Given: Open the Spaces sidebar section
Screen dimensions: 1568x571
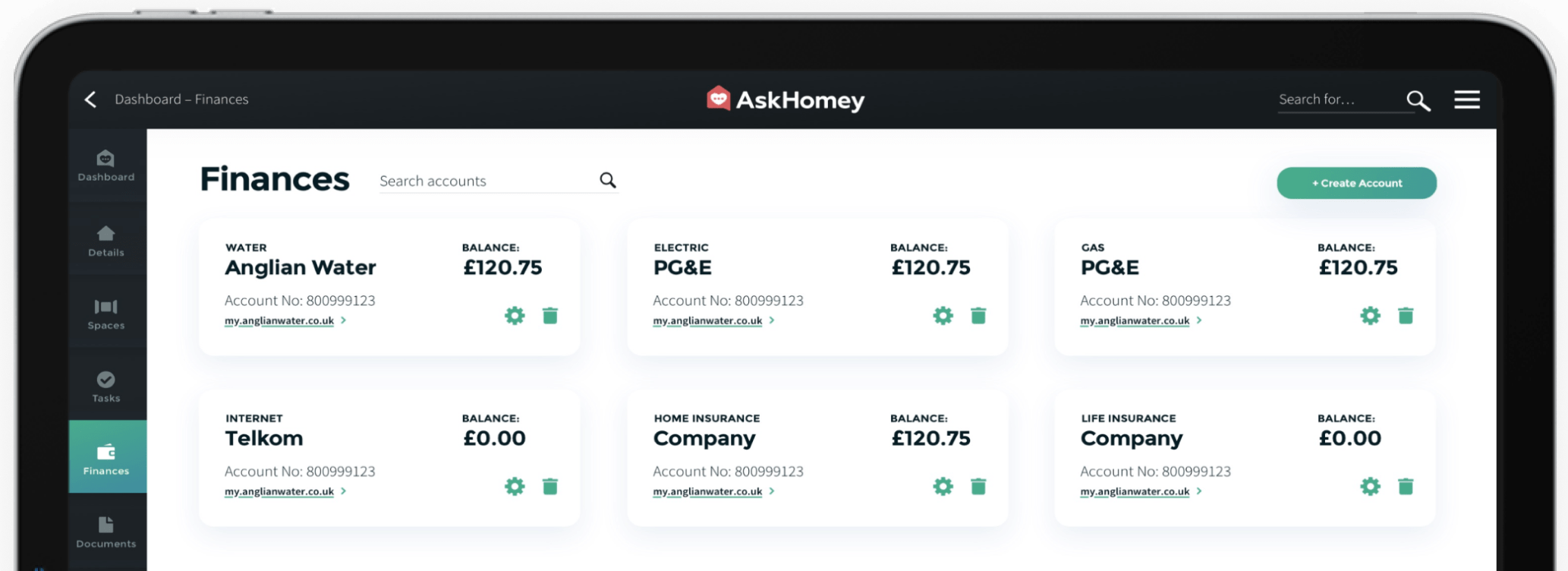Looking at the screenshot, I should tap(106, 314).
